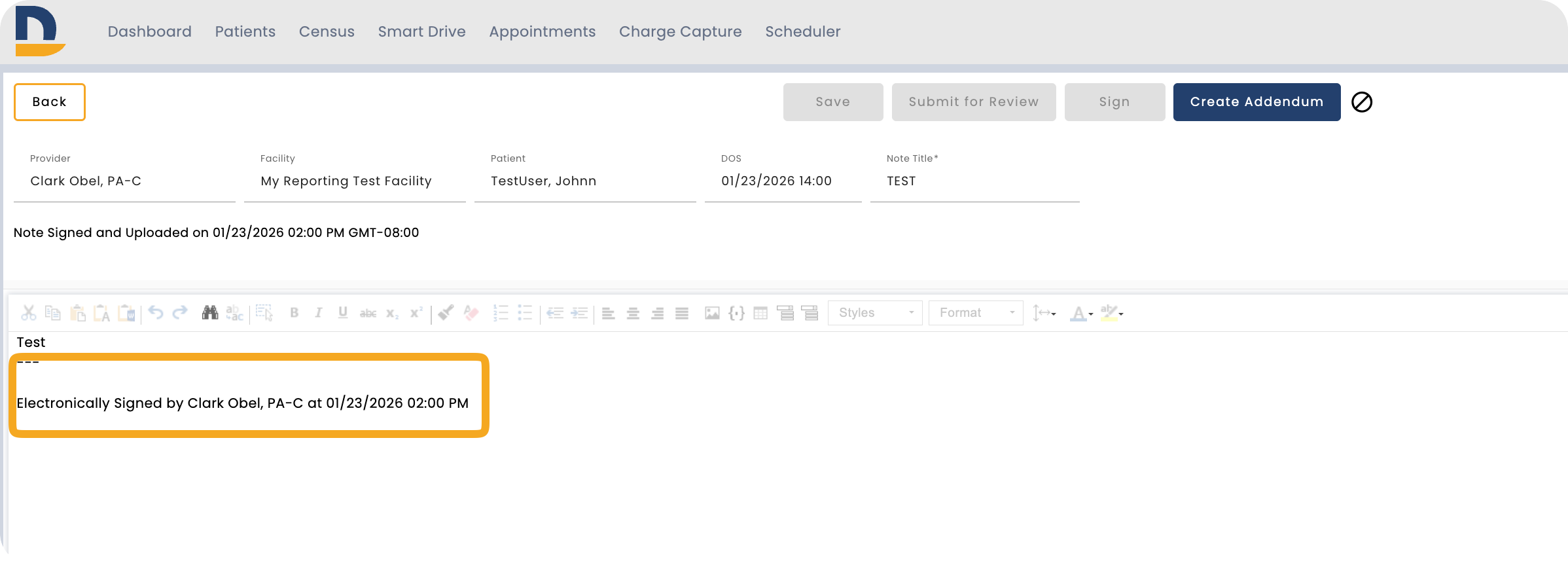Click the circle-slash icon beside Create Addendum
This screenshot has width=1568, height=563.
1362,102
